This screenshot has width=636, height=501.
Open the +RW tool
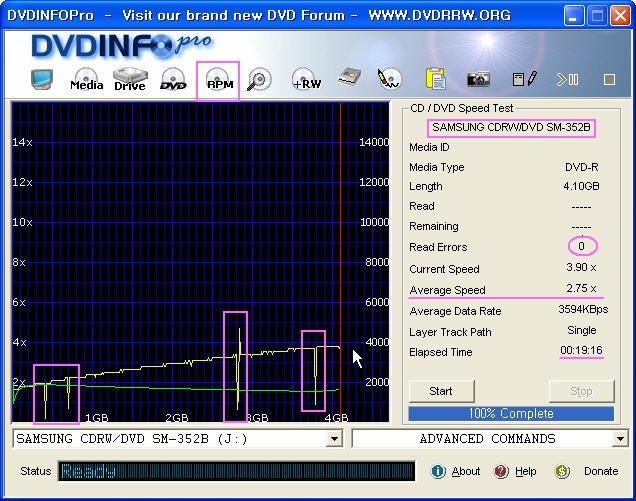pos(306,79)
